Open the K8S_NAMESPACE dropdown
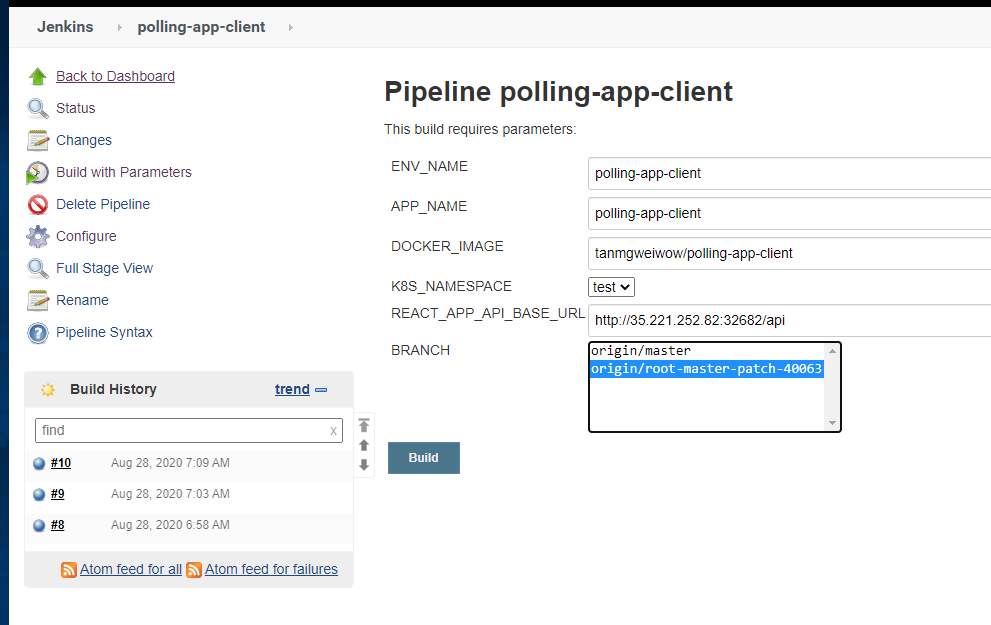 pos(612,287)
